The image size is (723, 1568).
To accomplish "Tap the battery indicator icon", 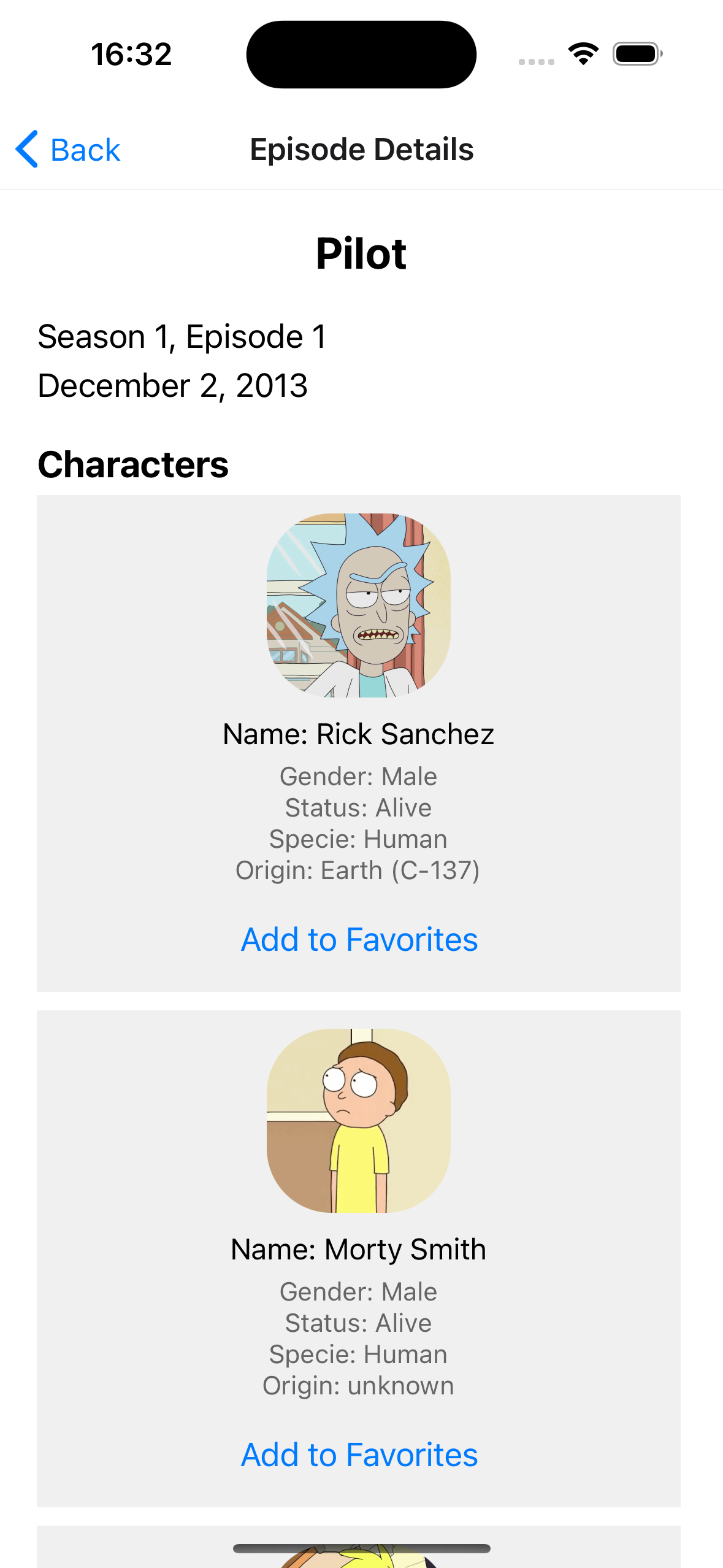I will (637, 54).
